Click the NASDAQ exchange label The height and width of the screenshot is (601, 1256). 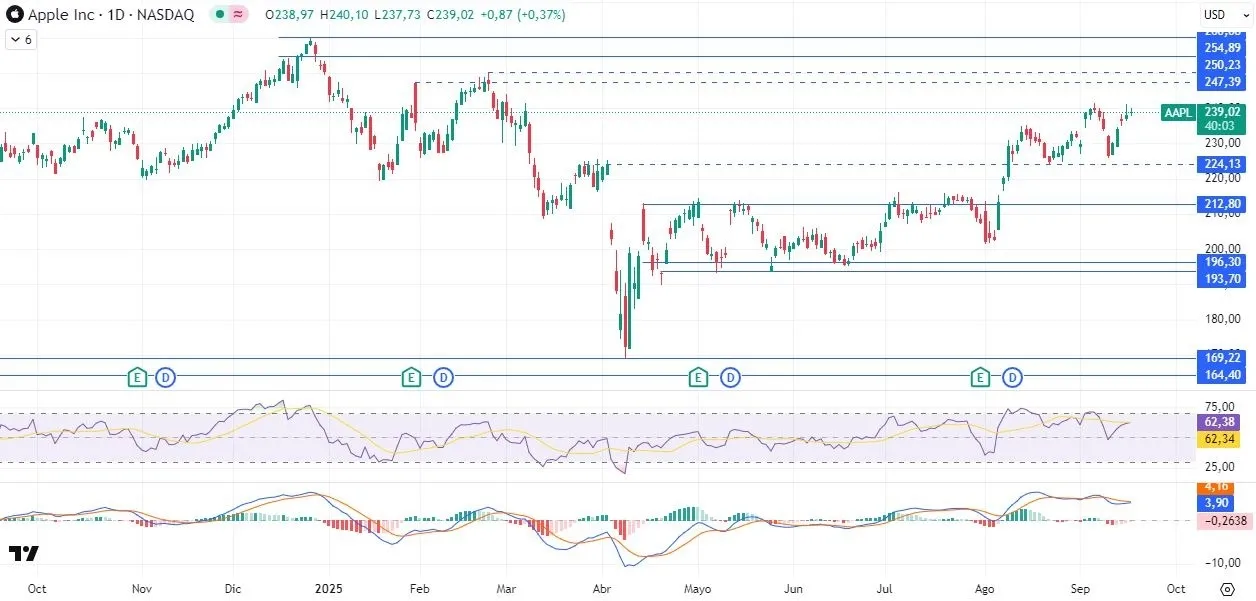tap(167, 15)
